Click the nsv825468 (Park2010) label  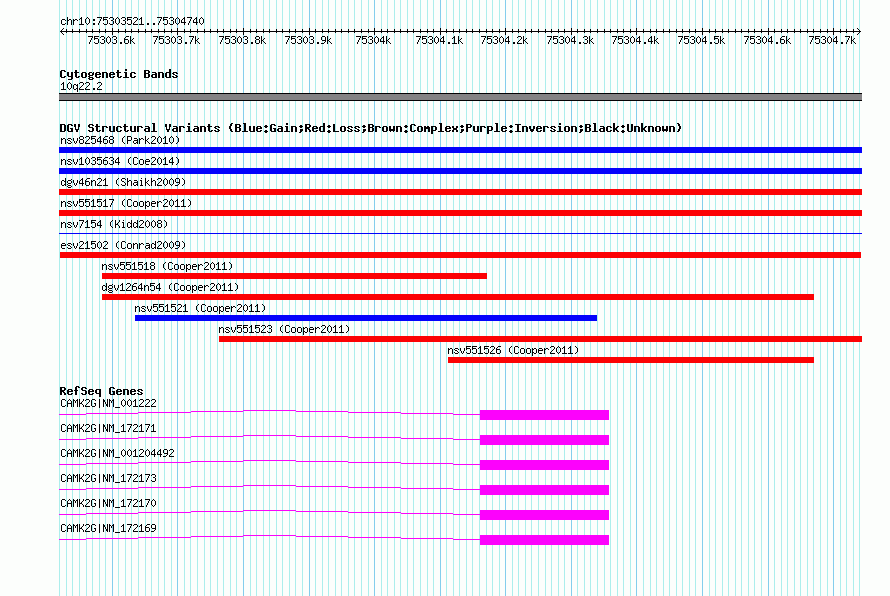(120, 140)
